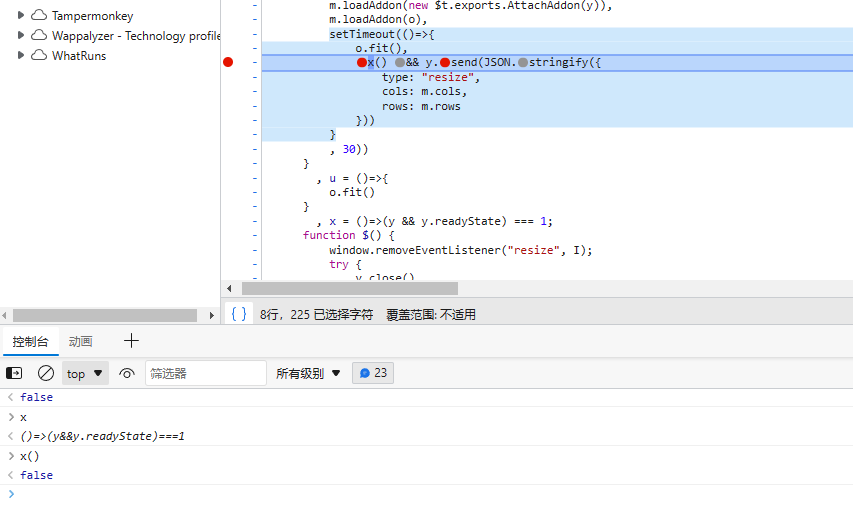
Task: Clear the console with the ban icon
Action: [46, 373]
